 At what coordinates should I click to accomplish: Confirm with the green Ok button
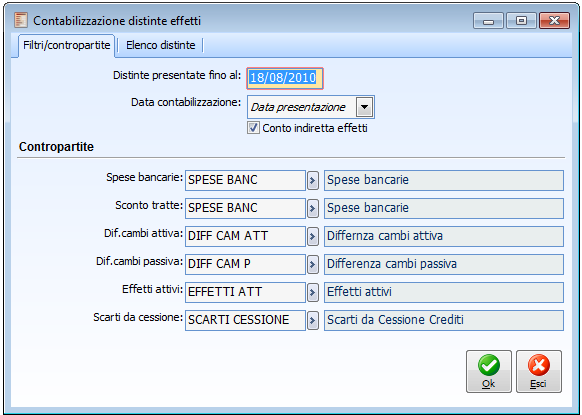click(x=488, y=371)
